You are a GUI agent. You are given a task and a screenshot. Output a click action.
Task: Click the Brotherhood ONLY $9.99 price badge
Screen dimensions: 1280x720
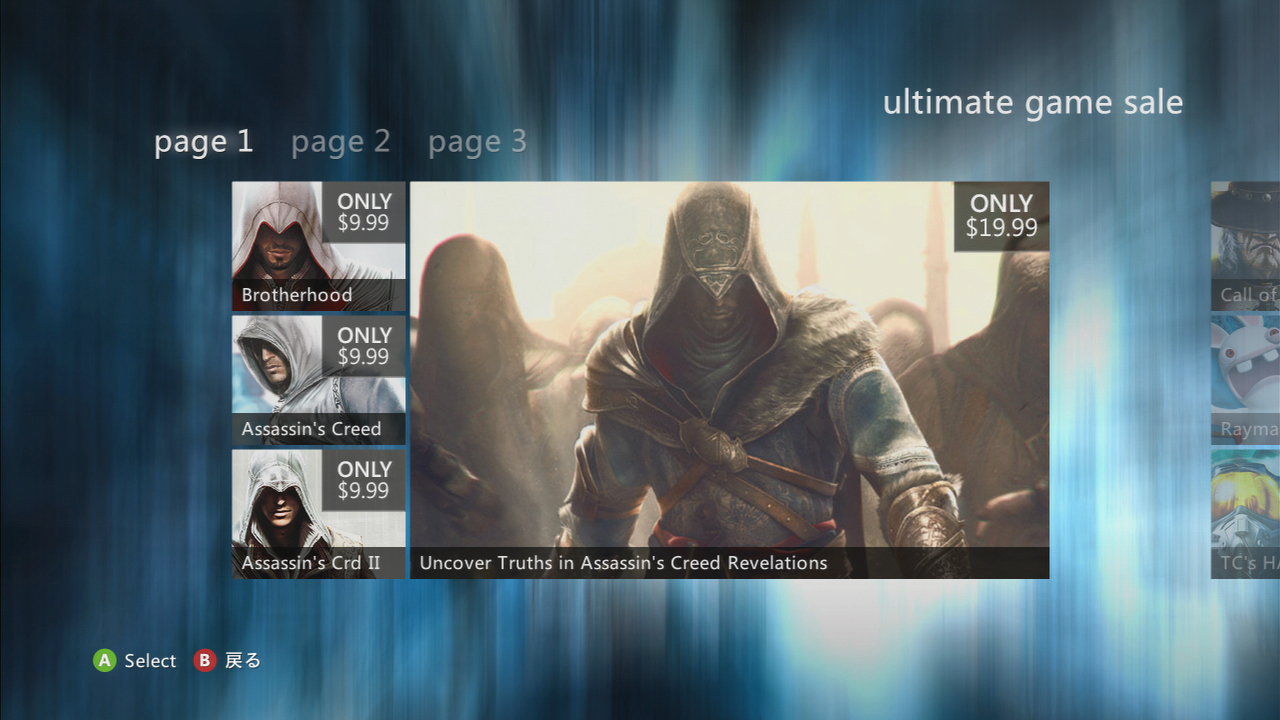click(364, 212)
